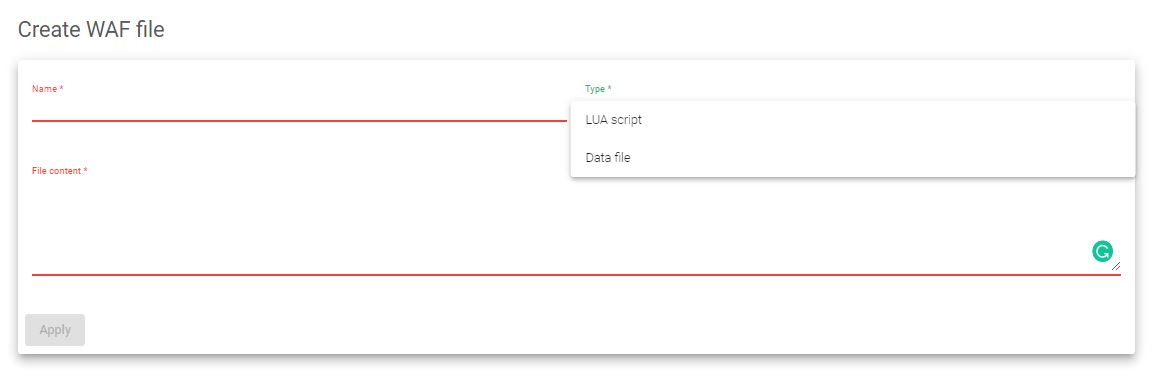Screen dimensions: 1162x378
Task: Click the red underline beneath Name
Action: coord(299,121)
